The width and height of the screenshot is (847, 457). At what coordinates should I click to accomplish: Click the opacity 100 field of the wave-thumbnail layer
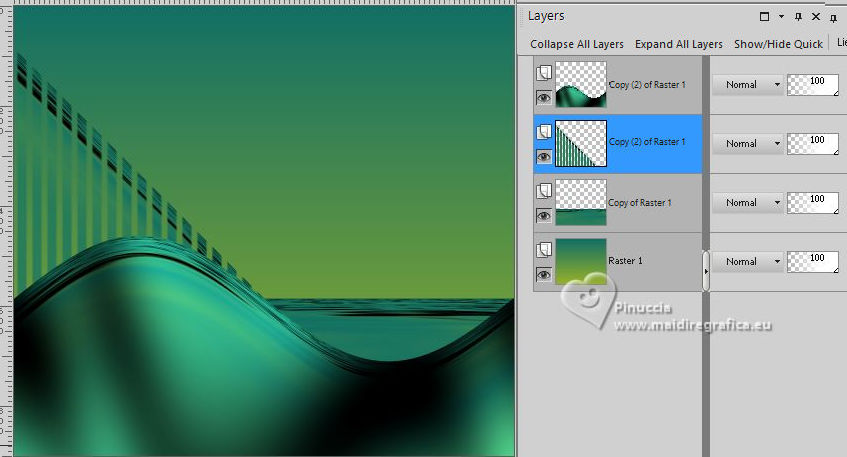(x=813, y=85)
